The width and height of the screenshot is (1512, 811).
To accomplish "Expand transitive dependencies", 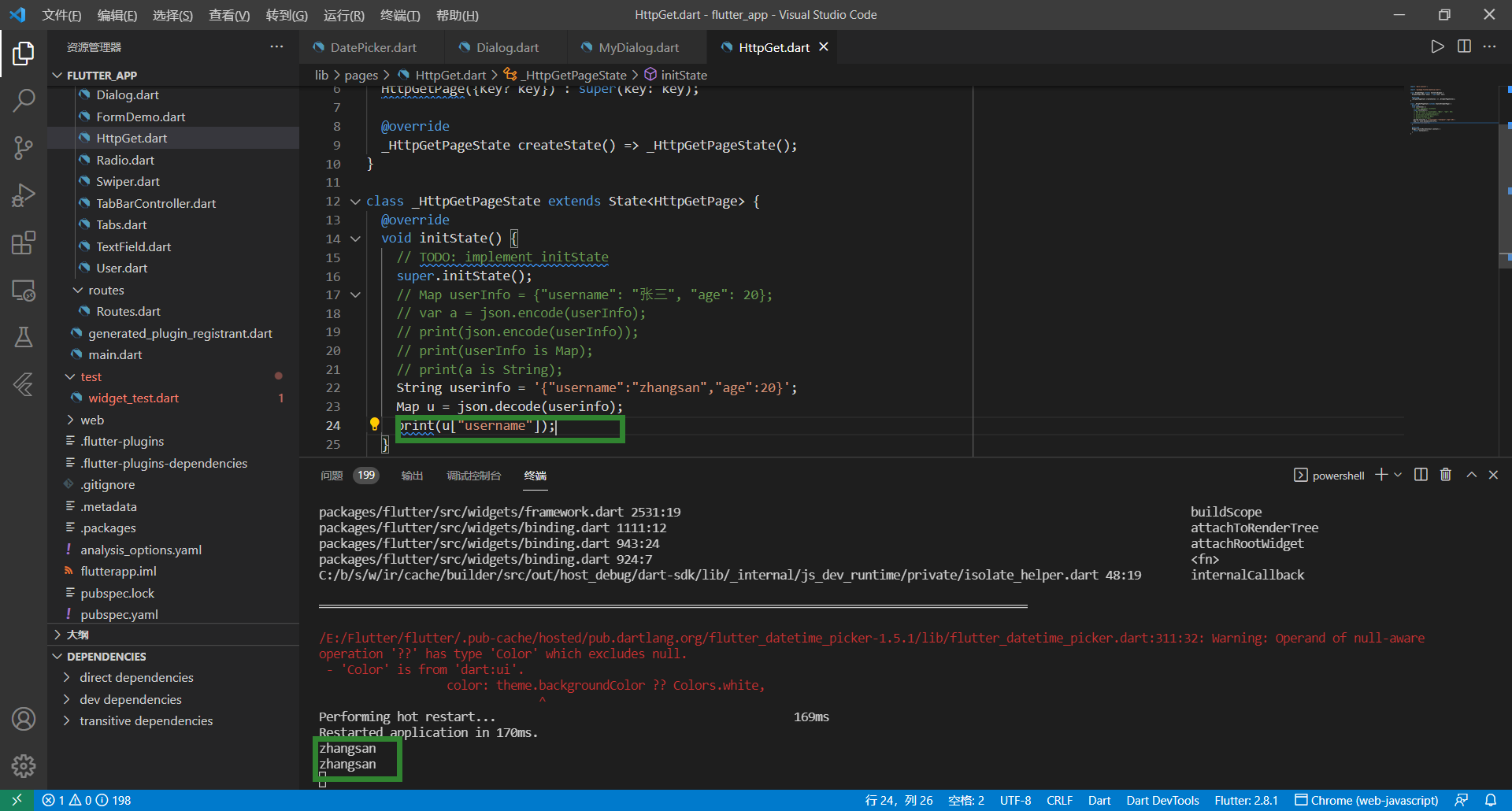I will tap(146, 720).
